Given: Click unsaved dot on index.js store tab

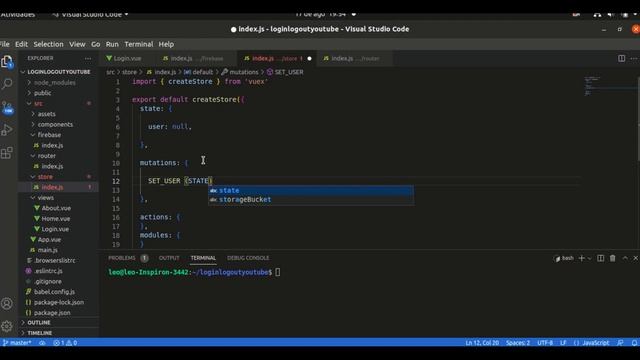Looking at the screenshot, I should 309,58.
